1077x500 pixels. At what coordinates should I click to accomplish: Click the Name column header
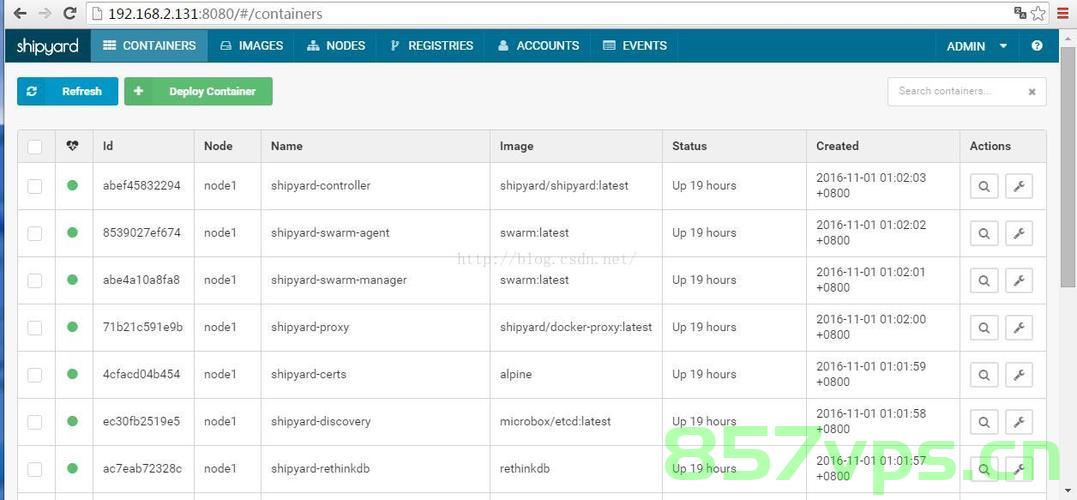[x=286, y=146]
